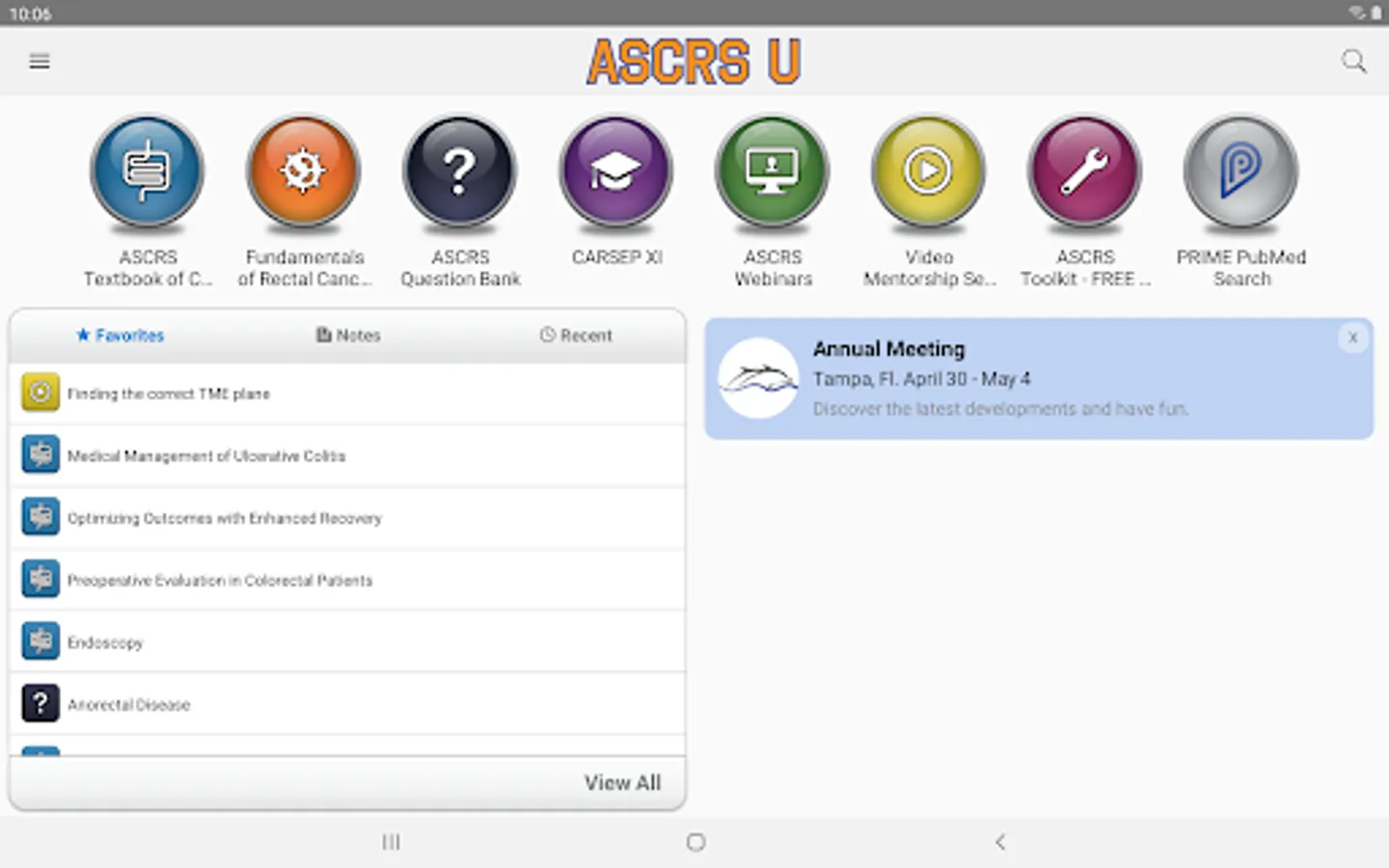The height and width of the screenshot is (868, 1389).
Task: Select 'ASCRS Webinars' label text
Action: (773, 268)
